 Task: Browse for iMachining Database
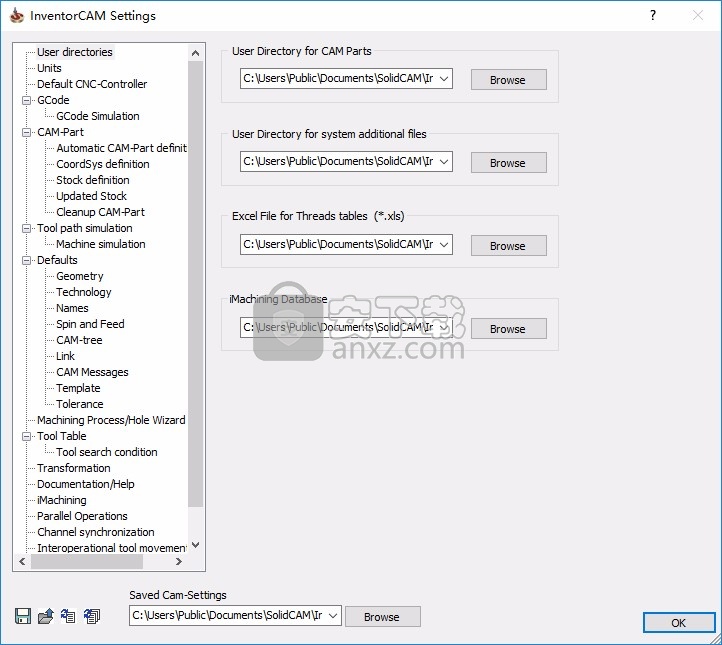[508, 329]
